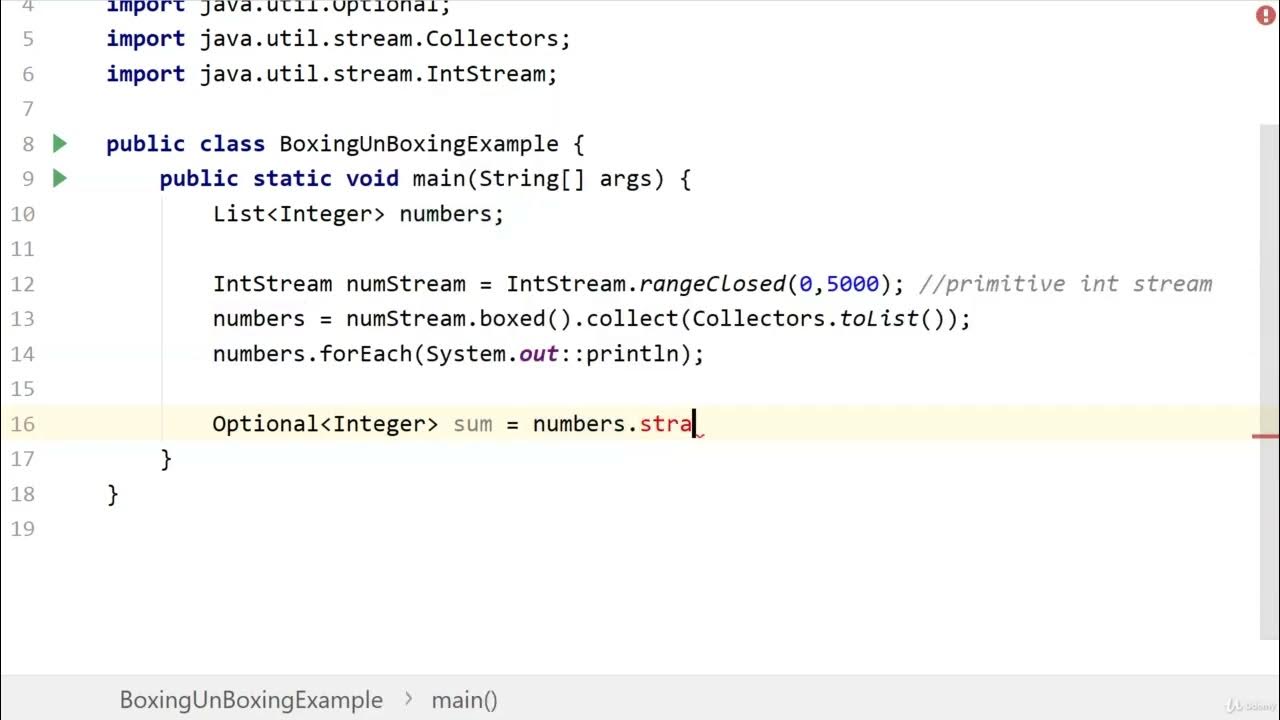The image size is (1280, 720).
Task: Click import 'java.util.stream.IntStream' line
Action: click(x=332, y=74)
